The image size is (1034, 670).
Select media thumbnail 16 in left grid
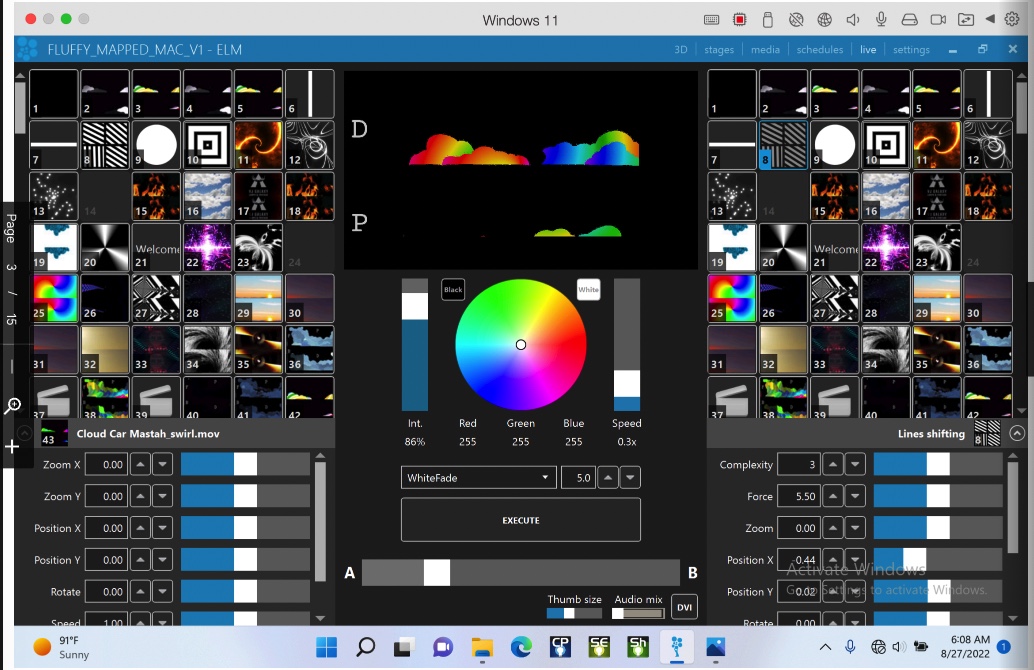pos(206,195)
